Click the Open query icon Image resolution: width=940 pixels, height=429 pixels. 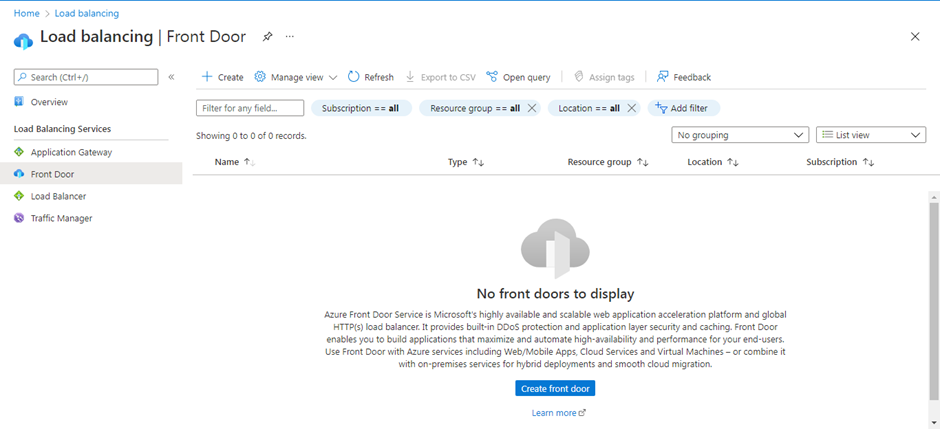(x=492, y=77)
